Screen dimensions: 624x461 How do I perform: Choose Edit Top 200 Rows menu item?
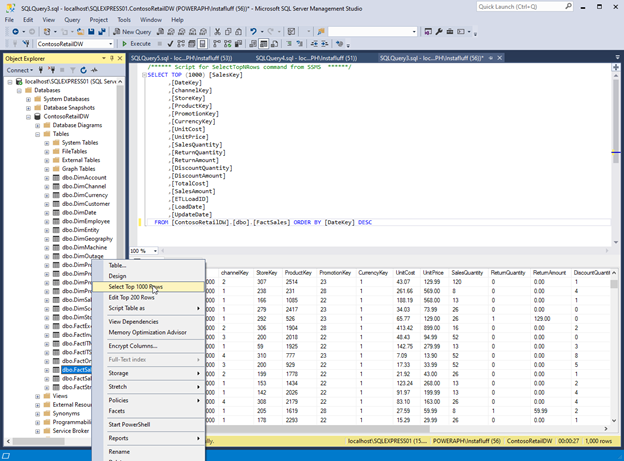point(148,297)
